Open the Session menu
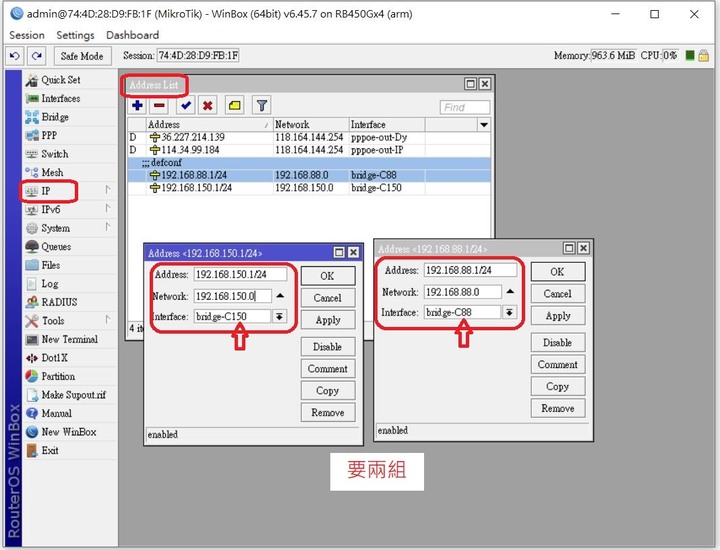Screen dimensions: 720x550 click(x=27, y=35)
